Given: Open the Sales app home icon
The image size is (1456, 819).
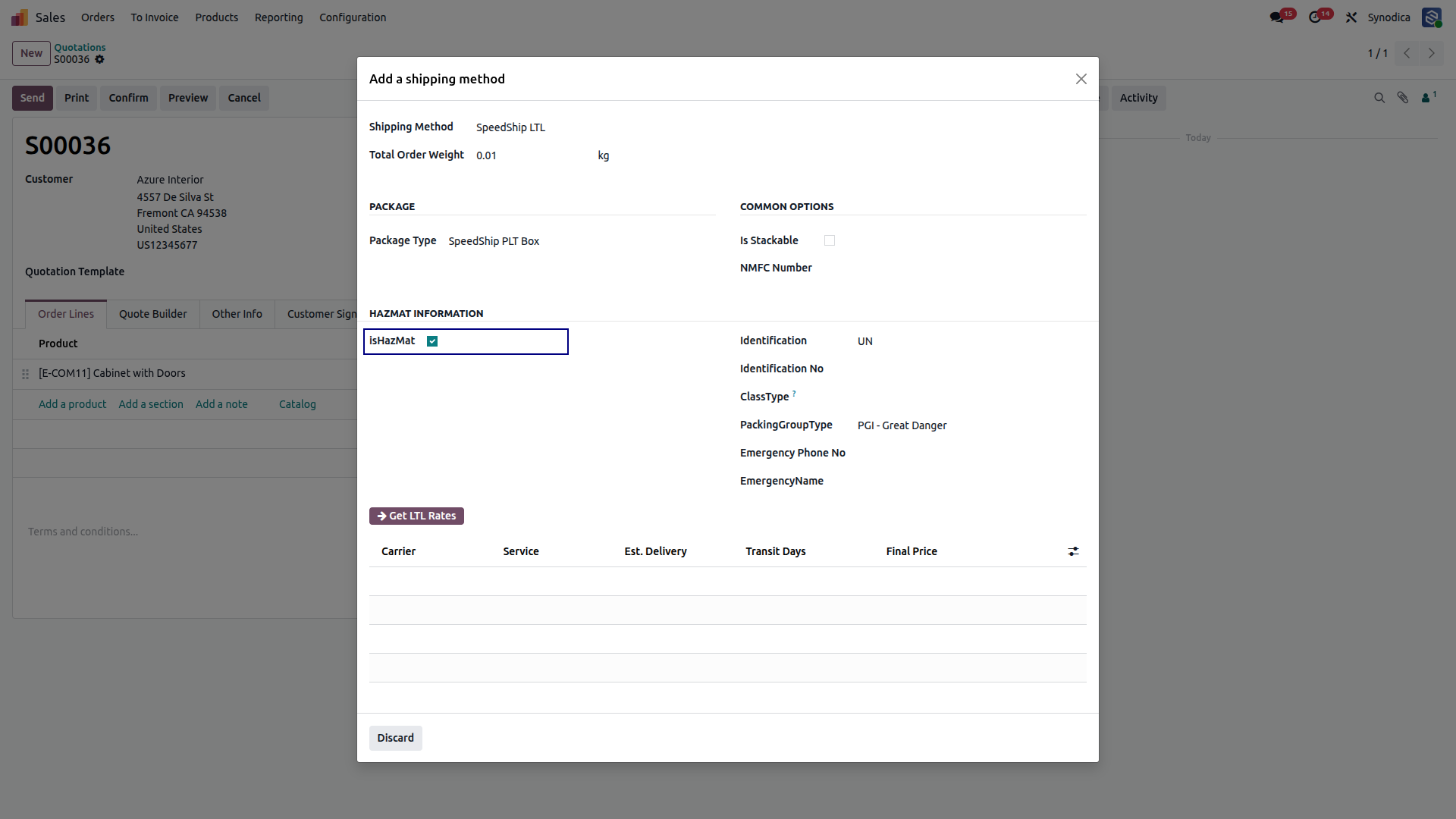Looking at the screenshot, I should pyautogui.click(x=20, y=17).
